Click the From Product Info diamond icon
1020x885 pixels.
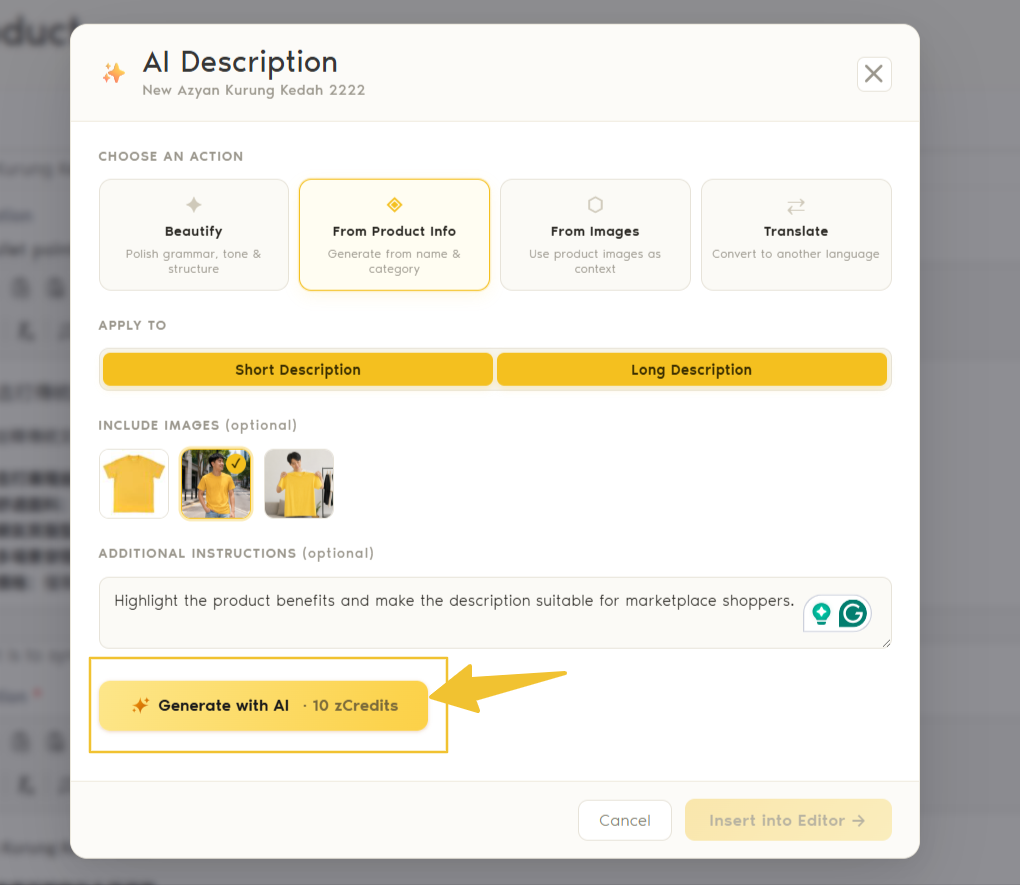pos(394,204)
